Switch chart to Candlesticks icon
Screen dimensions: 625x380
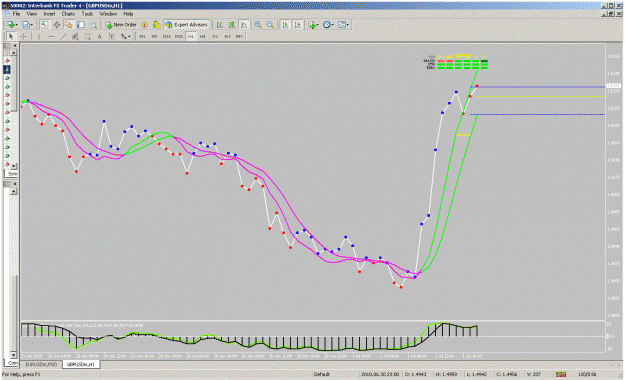pyautogui.click(x=232, y=25)
